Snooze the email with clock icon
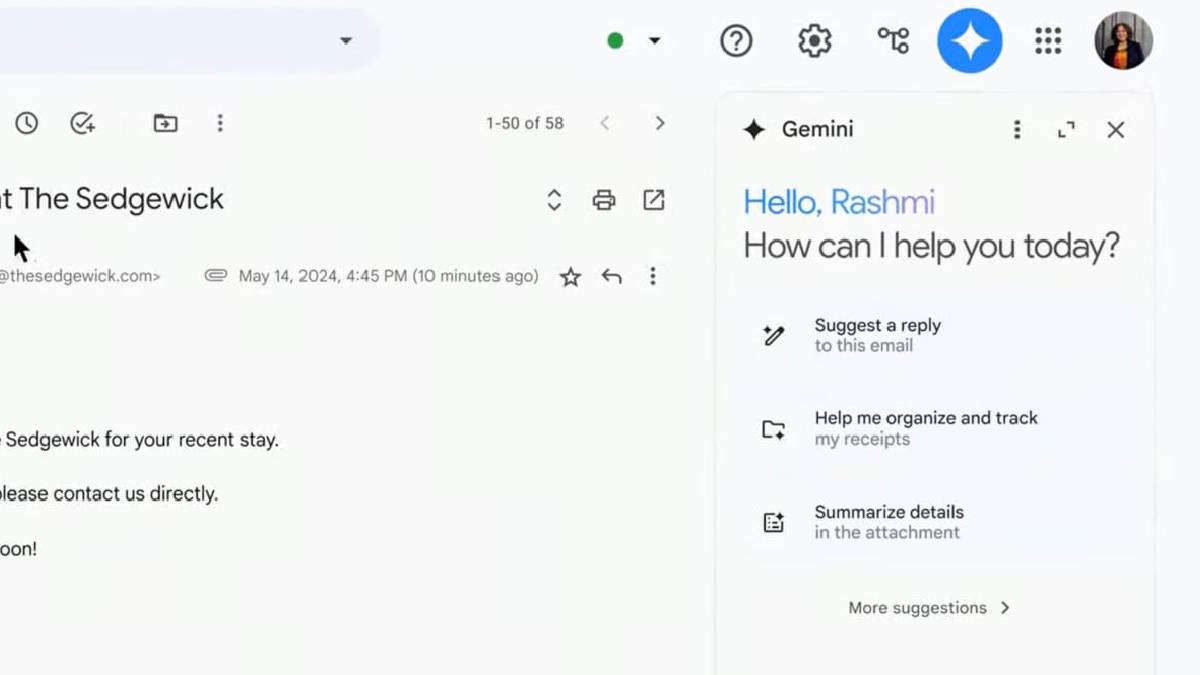This screenshot has height=675, width=1200. [26, 123]
